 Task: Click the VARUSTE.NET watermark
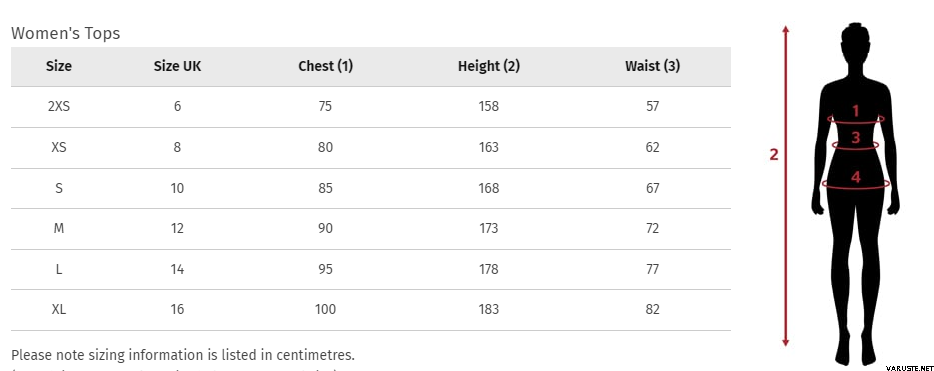pyautogui.click(x=909, y=369)
